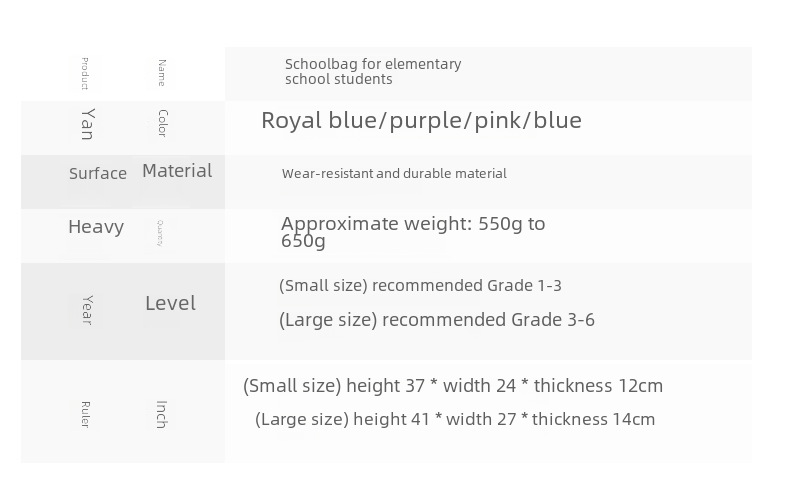Click the 'Level' label
Image resolution: width=790 pixels, height=482 pixels.
170,303
